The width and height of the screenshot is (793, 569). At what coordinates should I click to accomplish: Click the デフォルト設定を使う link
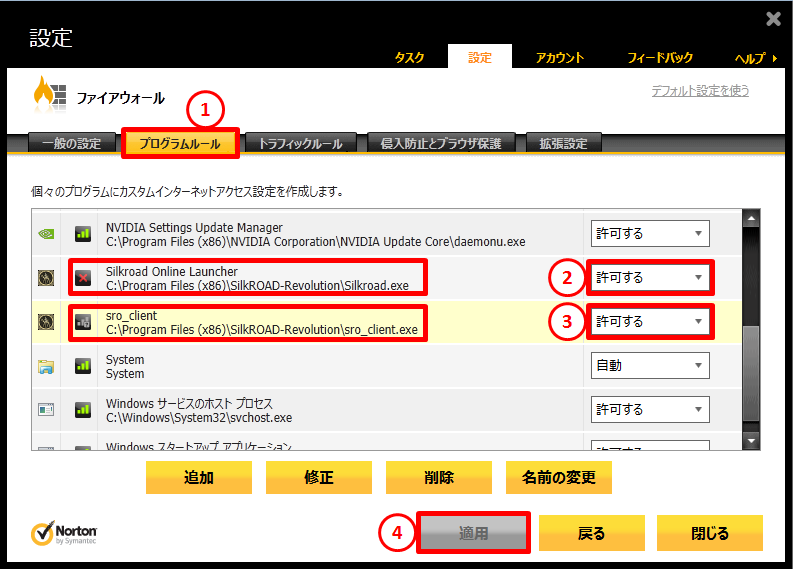click(x=700, y=91)
